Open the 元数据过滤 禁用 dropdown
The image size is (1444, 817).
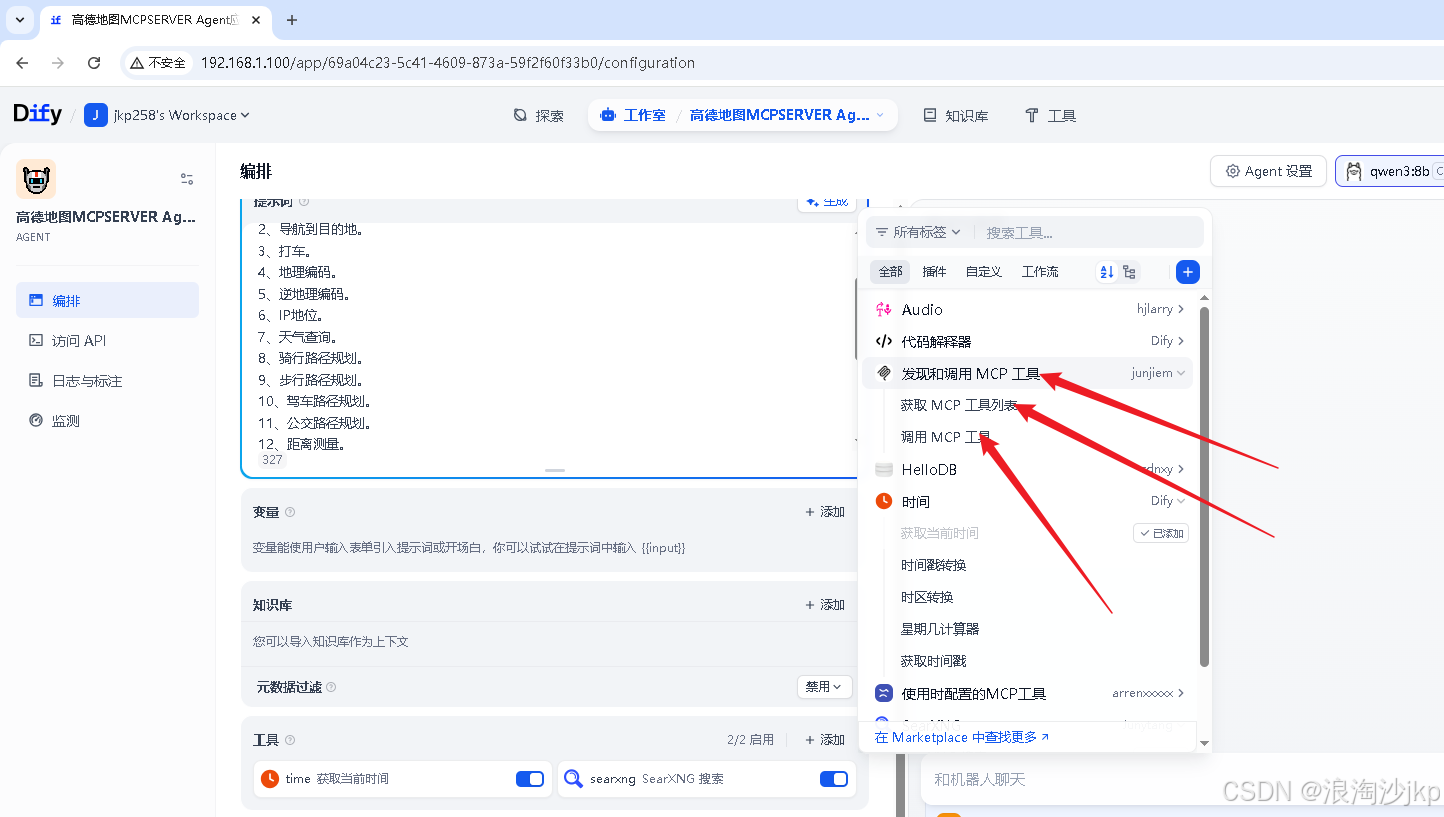click(825, 687)
